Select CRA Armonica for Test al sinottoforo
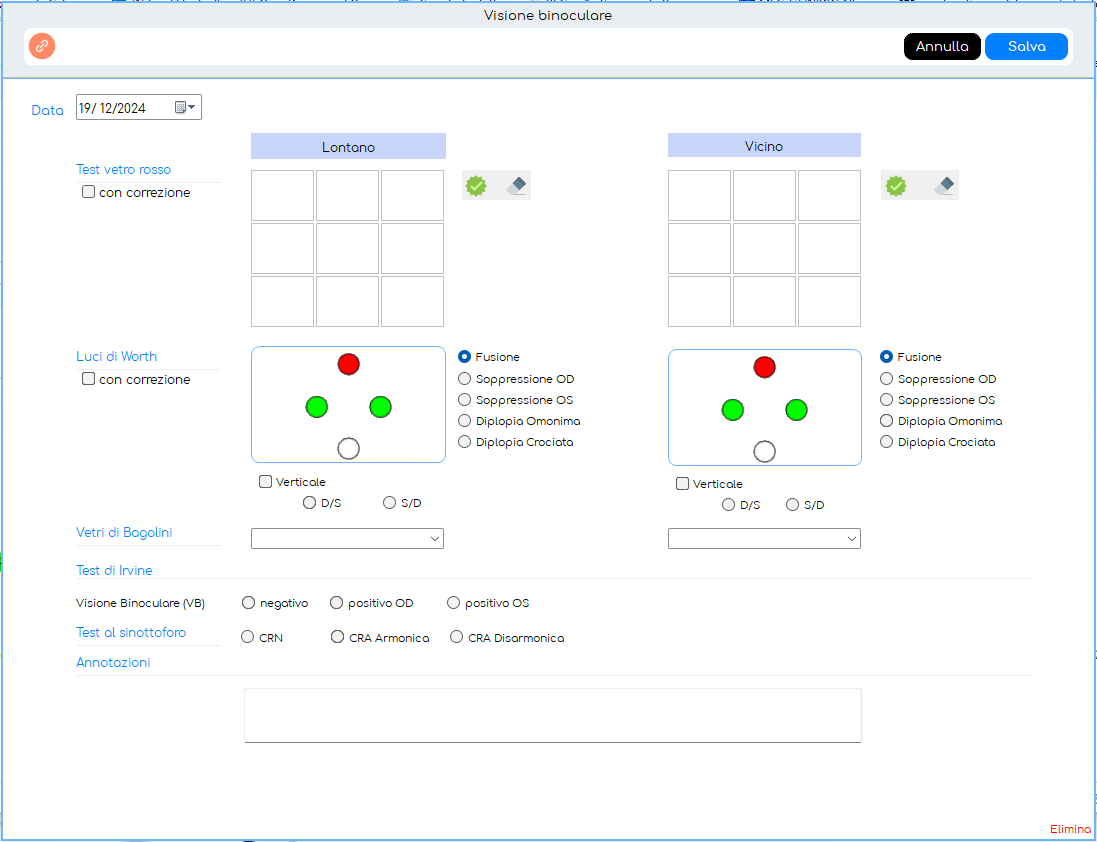The width and height of the screenshot is (1097, 842). [x=338, y=638]
